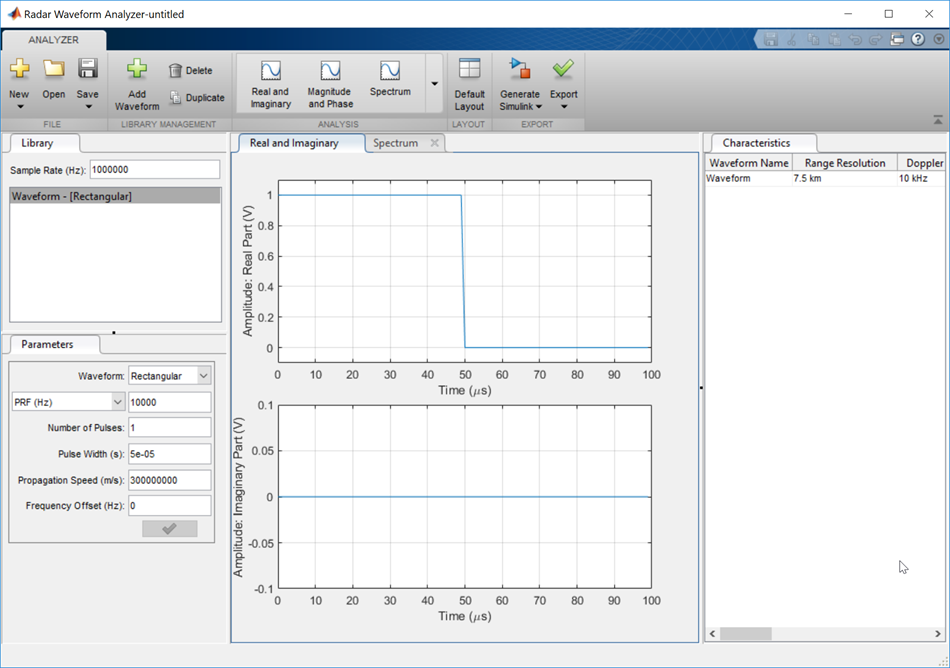Screen dimensions: 950x668
Task: Select Waveform - [Rectangular] in the library
Action: (114, 196)
